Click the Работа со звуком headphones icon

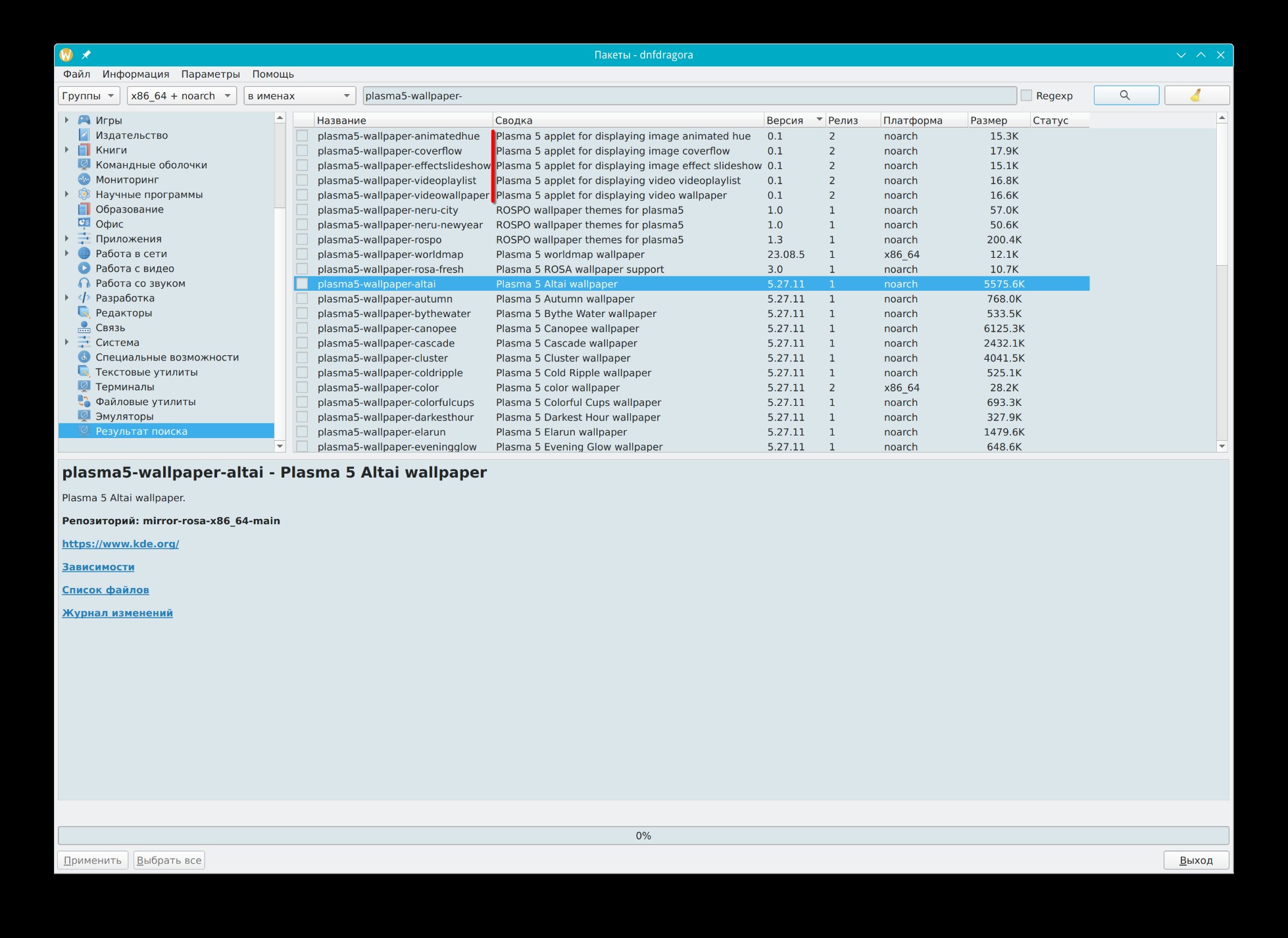pos(84,284)
